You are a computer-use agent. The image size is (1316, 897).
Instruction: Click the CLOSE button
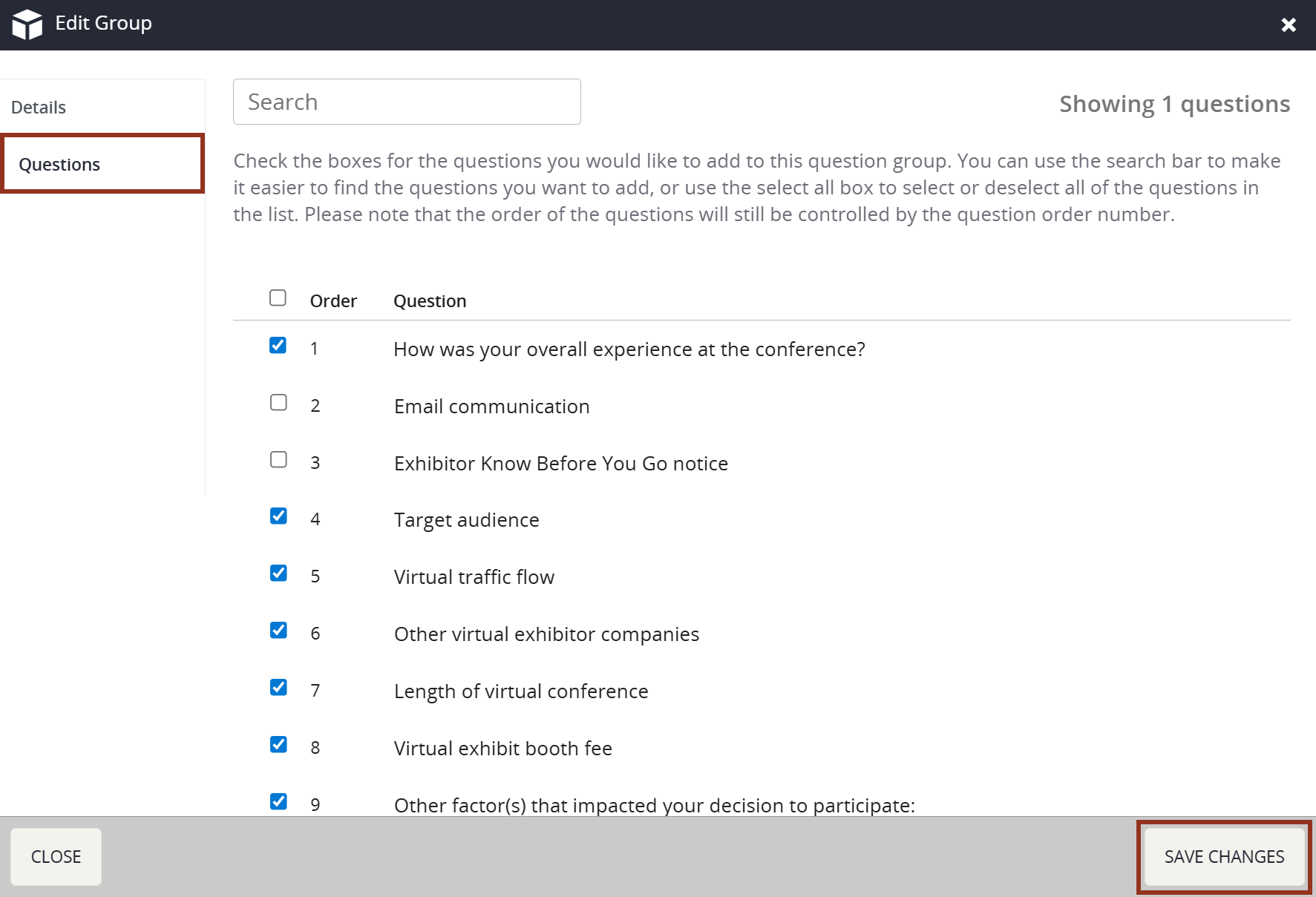pos(56,857)
